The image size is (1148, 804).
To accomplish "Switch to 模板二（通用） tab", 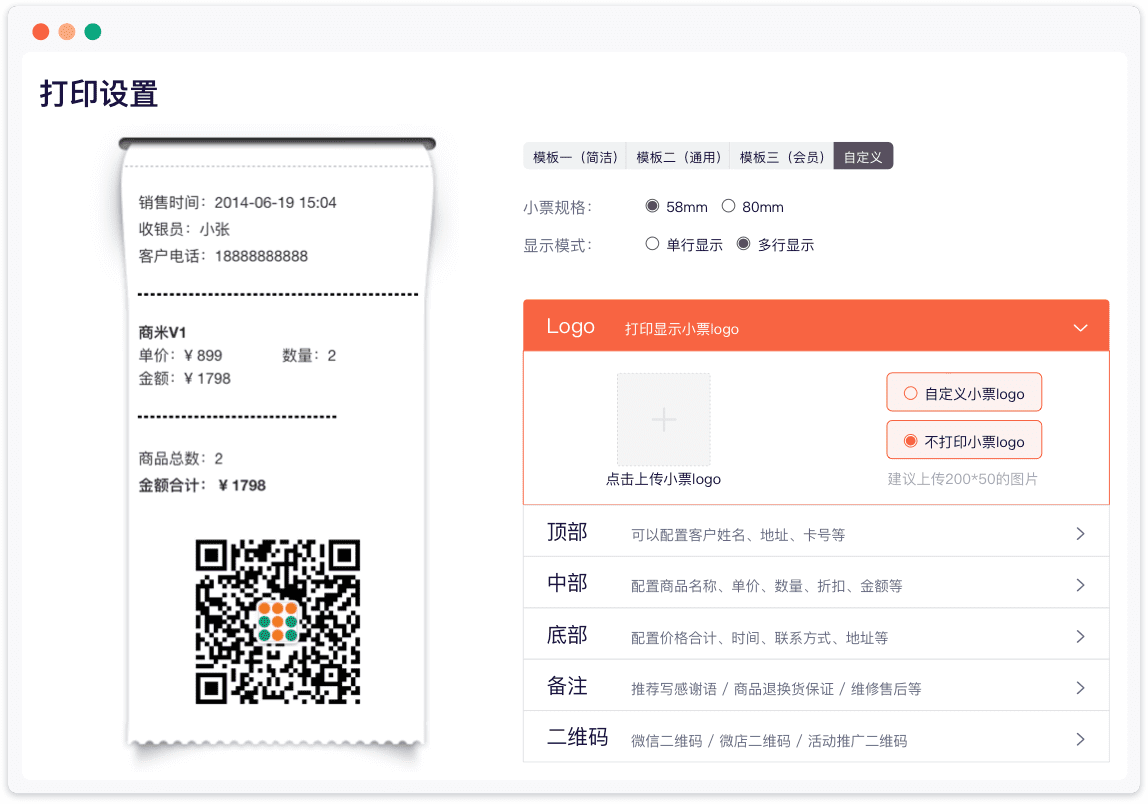I will pos(678,156).
